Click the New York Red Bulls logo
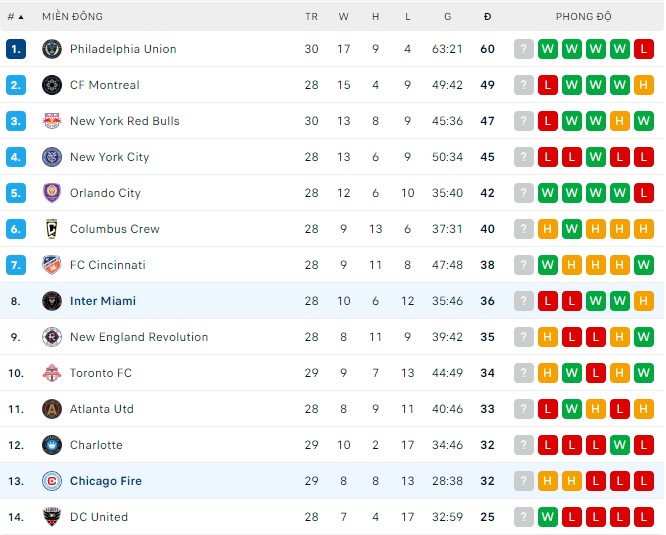Screen dimensions: 666x535 pos(52,121)
